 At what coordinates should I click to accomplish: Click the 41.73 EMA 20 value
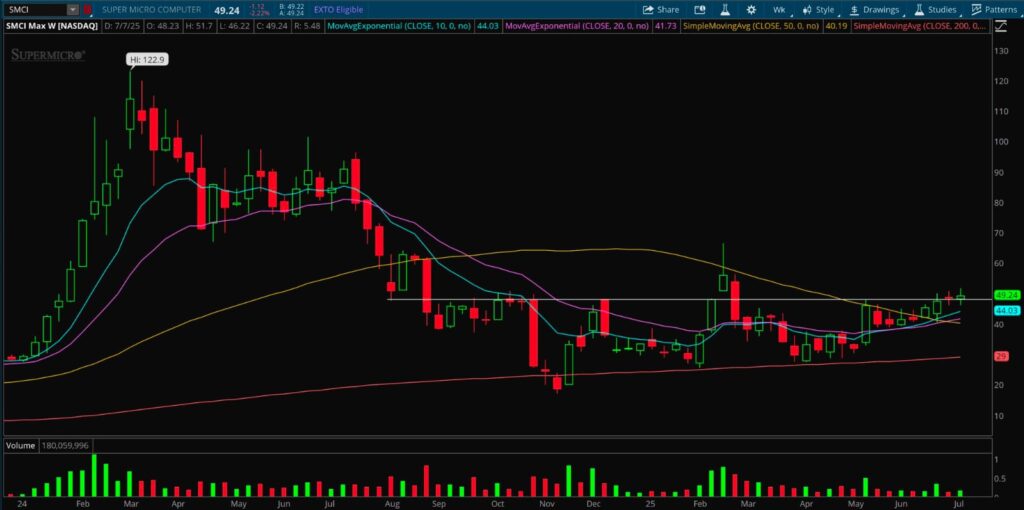coord(665,26)
